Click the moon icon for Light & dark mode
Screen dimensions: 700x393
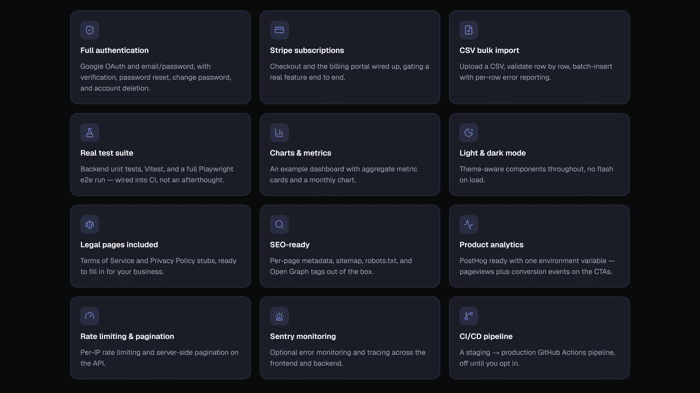468,133
